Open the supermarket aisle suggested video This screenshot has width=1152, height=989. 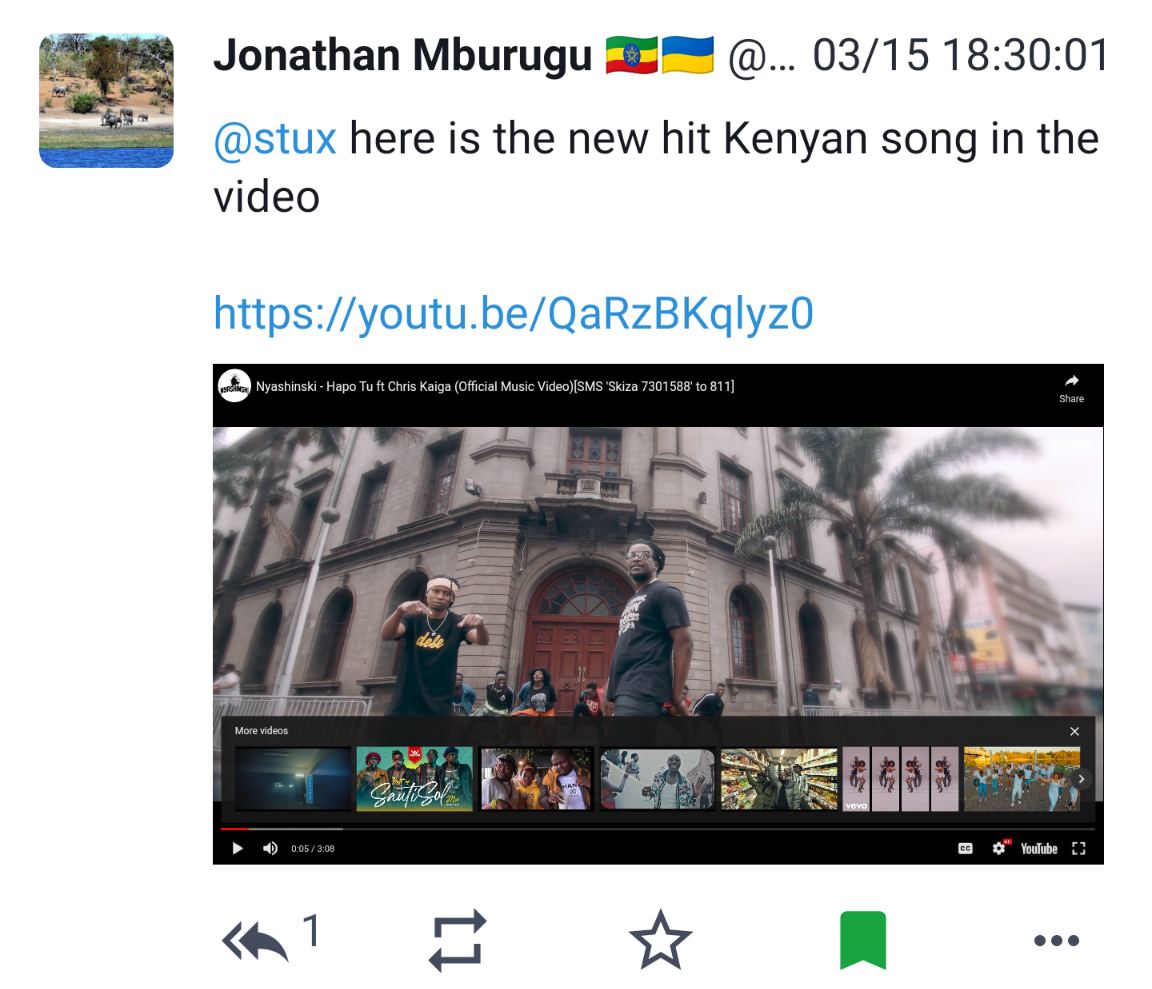click(x=779, y=779)
